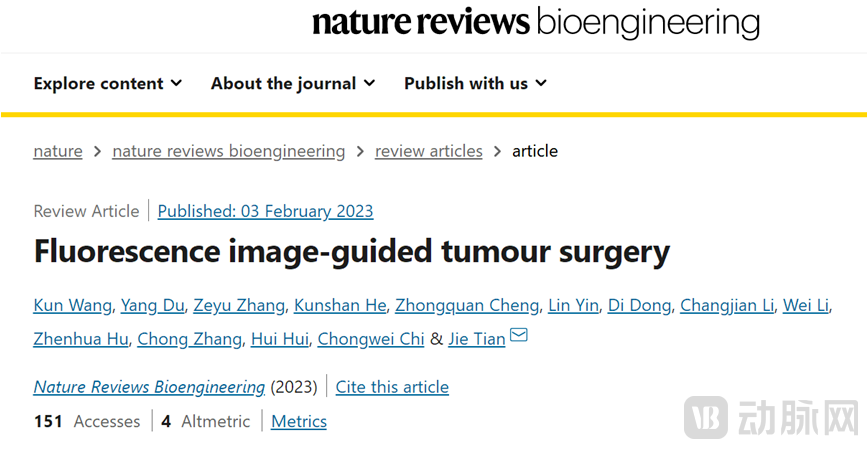The height and width of the screenshot is (449, 868).
Task: Open author Changjian Li's profile link
Action: point(726,306)
